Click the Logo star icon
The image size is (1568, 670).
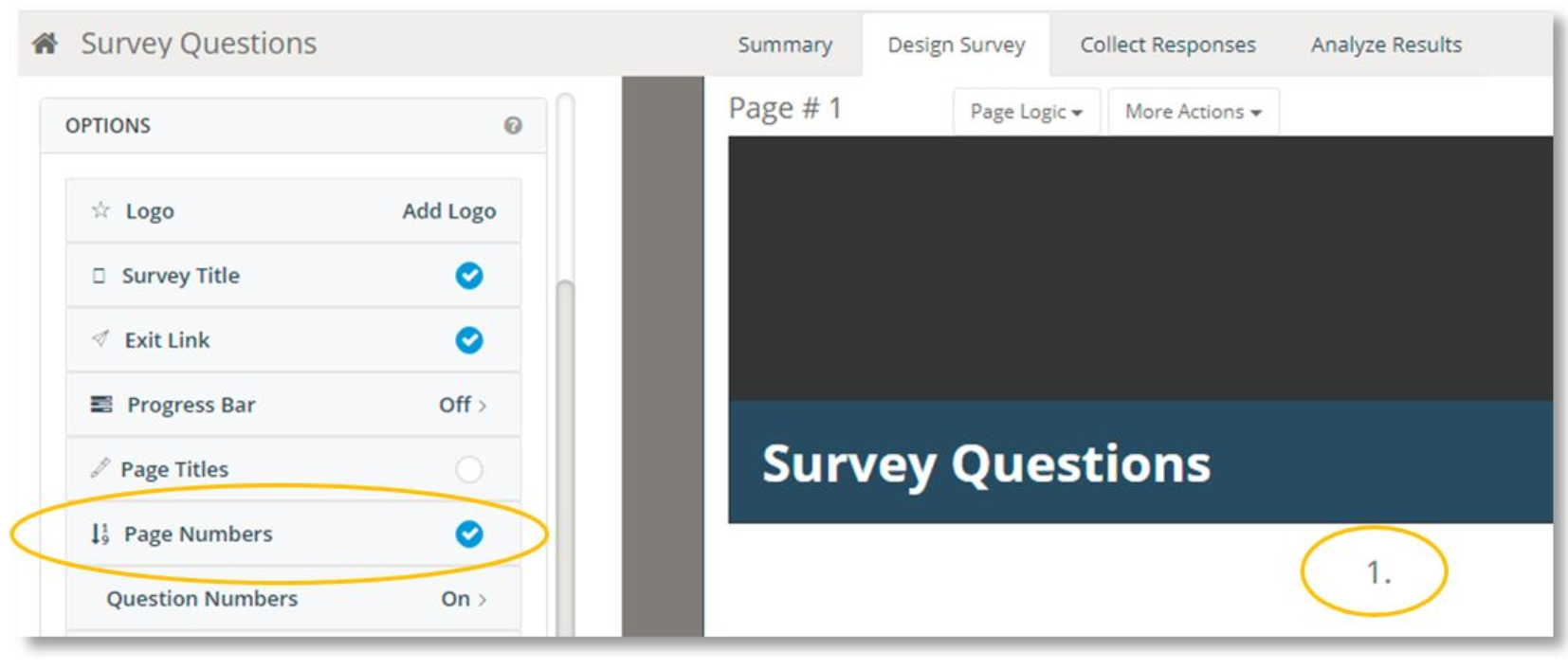[100, 210]
